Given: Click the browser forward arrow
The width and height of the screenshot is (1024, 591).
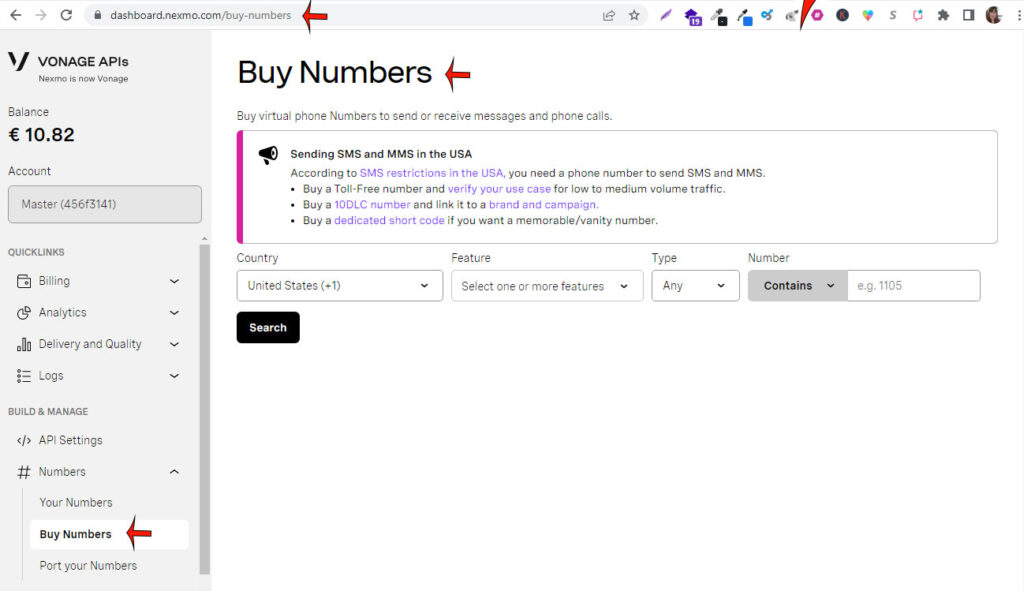Looking at the screenshot, I should click(41, 15).
